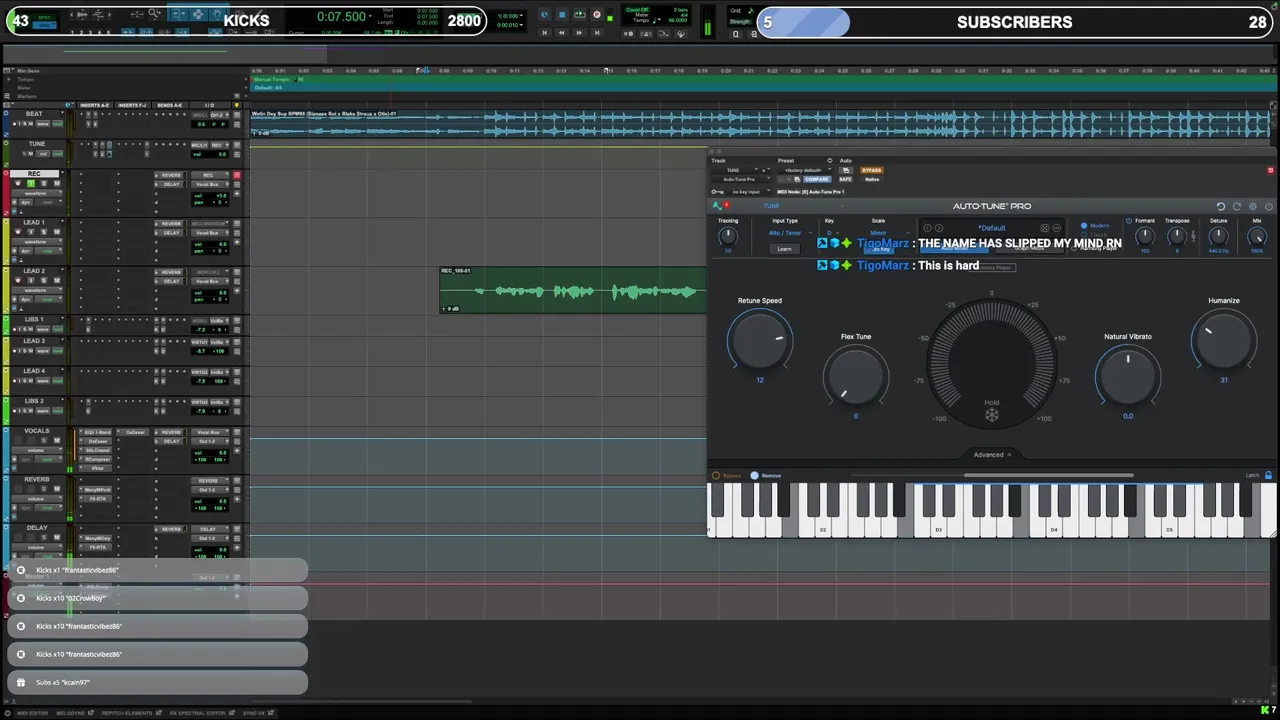
Task: Click the Hold freeze snowflake icon
Action: 991,415
